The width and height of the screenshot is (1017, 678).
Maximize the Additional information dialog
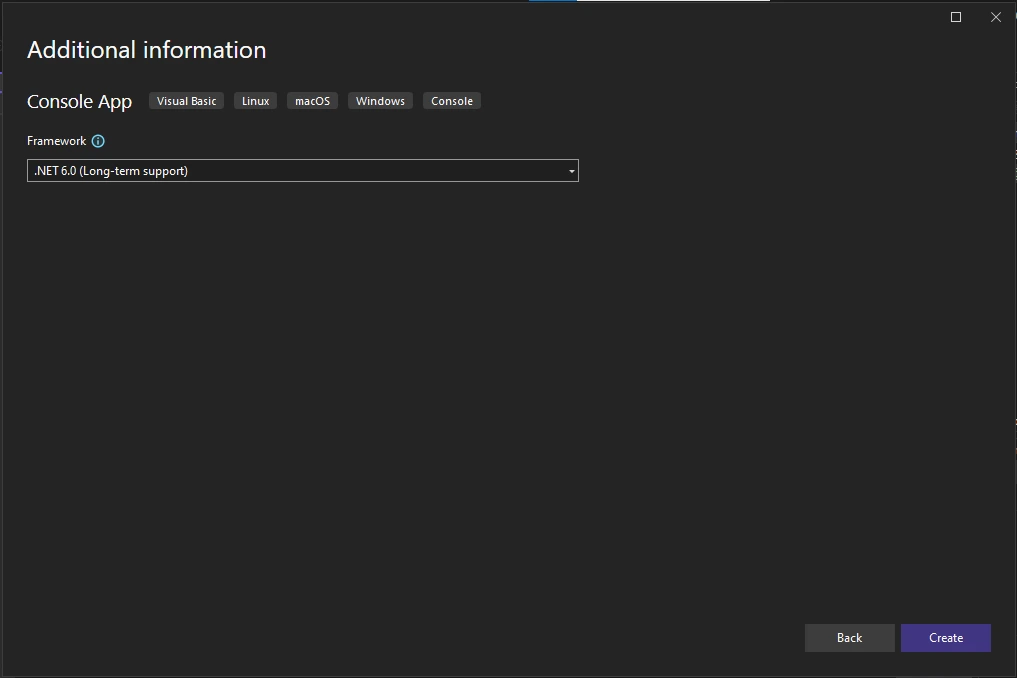coord(956,17)
